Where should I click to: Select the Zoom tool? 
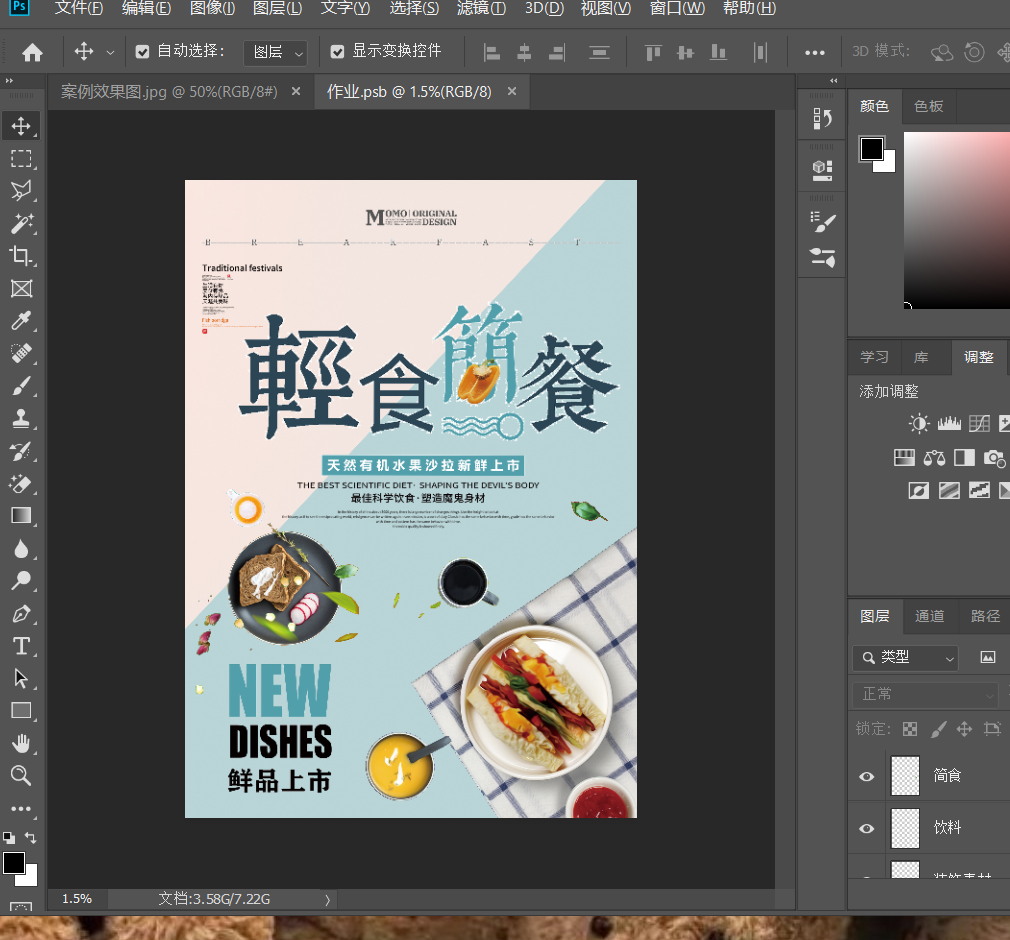(x=21, y=776)
